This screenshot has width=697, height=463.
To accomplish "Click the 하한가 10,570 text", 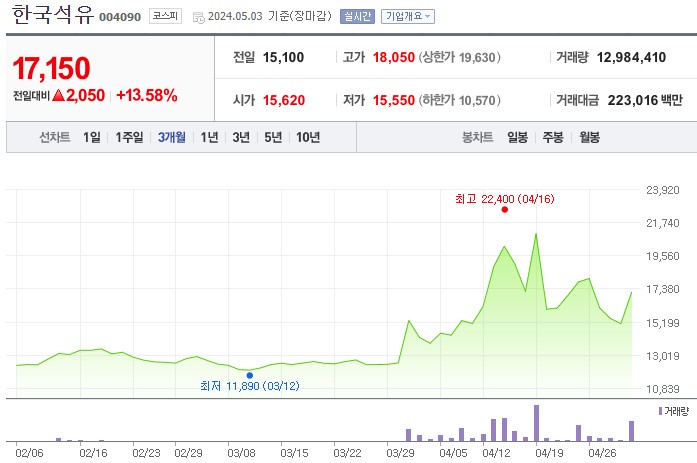I will 460,100.
